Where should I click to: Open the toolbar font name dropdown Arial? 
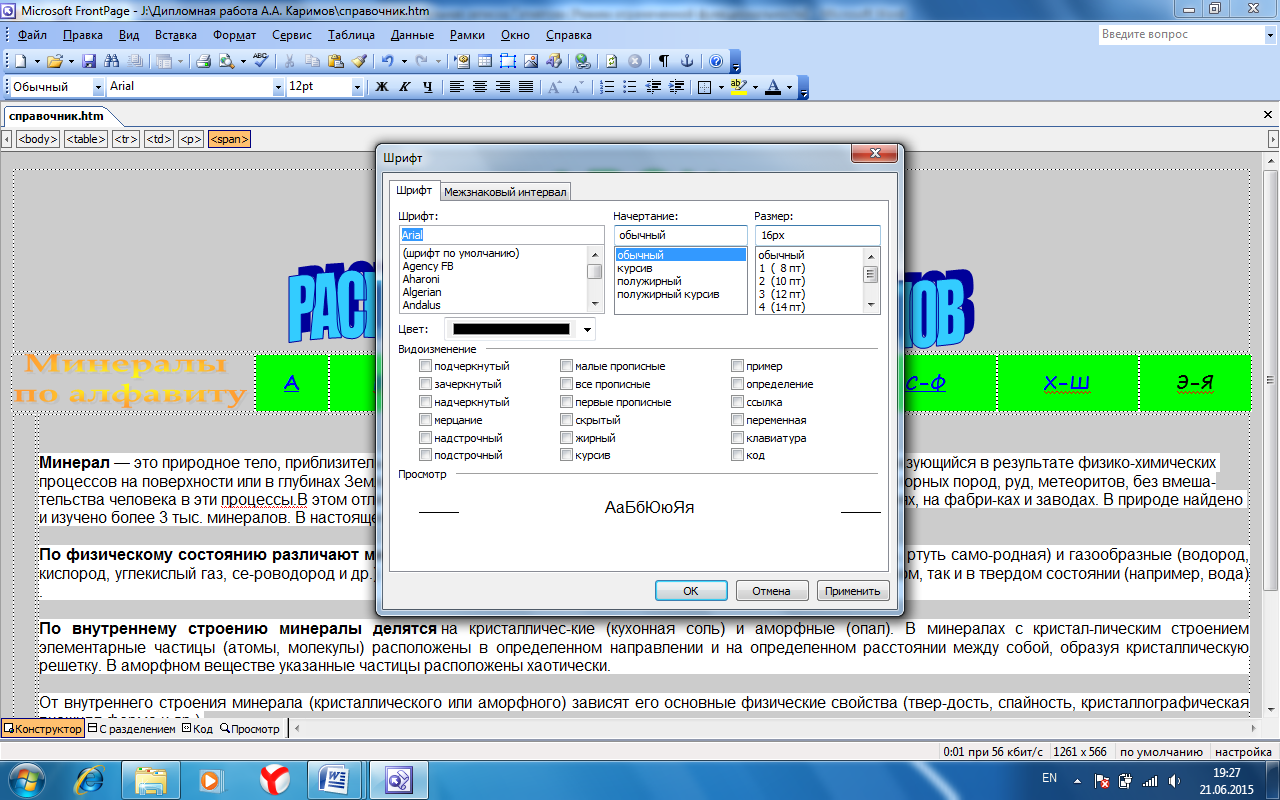tap(278, 87)
